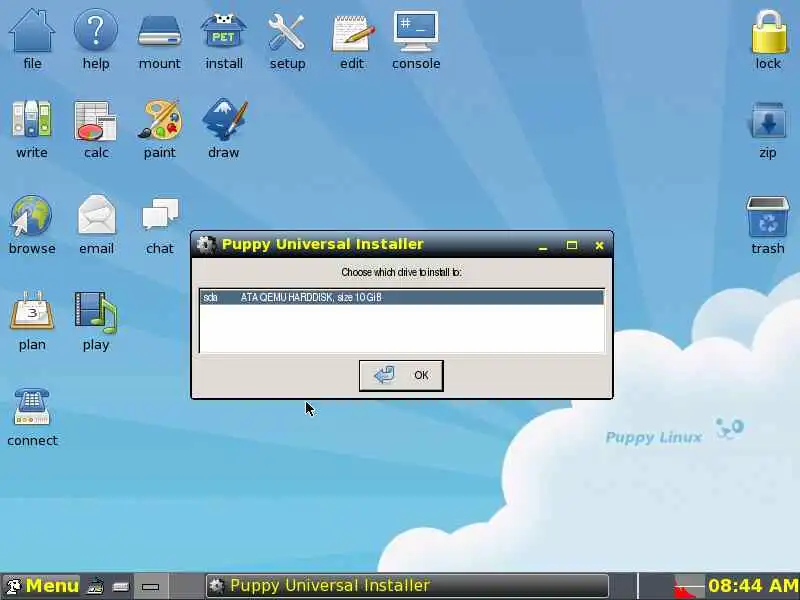Click the first quick-launch icon after Menu
This screenshot has width=800, height=600.
95,586
